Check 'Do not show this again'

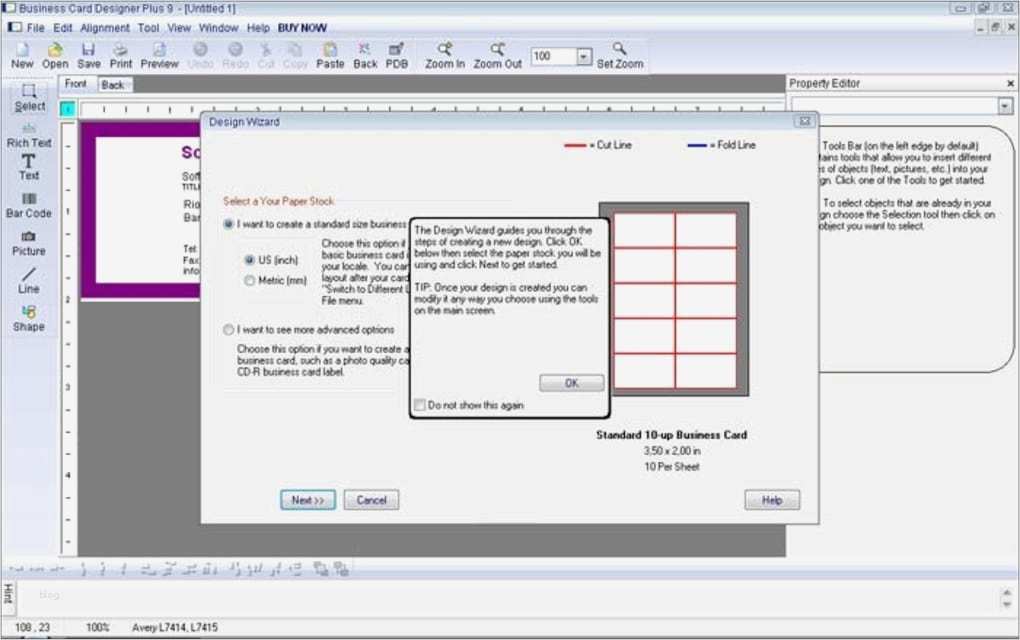pos(420,405)
